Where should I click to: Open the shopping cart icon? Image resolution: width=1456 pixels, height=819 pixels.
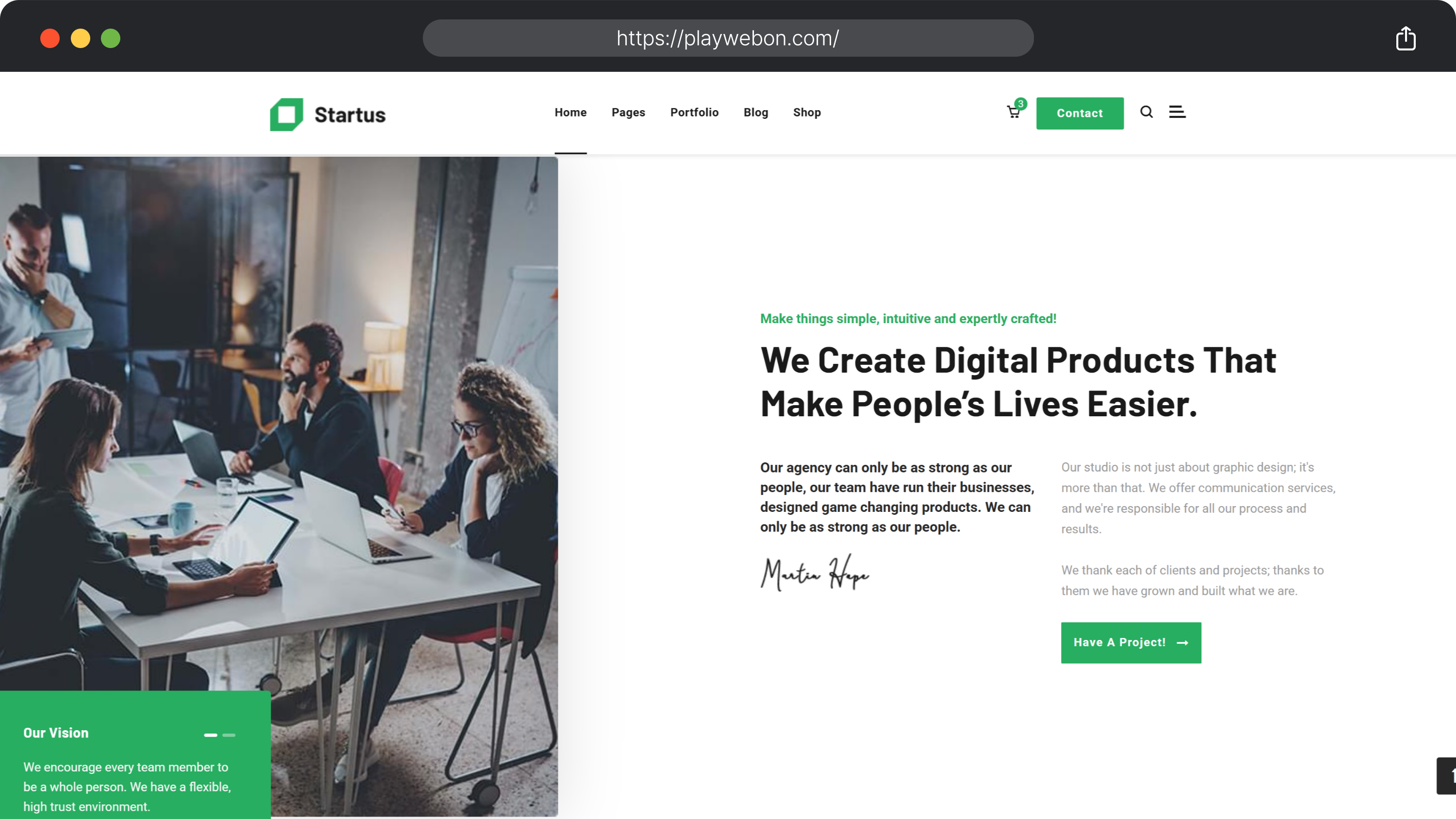coord(1013,113)
